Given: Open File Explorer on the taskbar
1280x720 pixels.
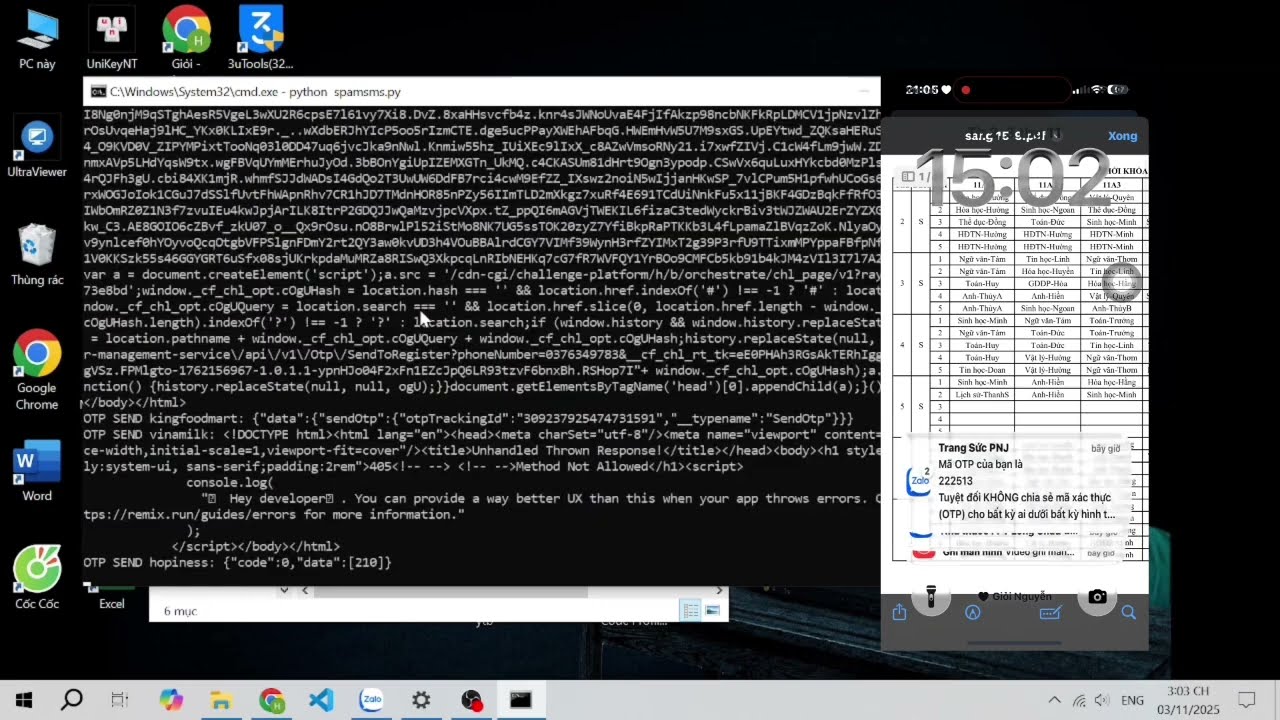Looking at the screenshot, I should (x=221, y=700).
